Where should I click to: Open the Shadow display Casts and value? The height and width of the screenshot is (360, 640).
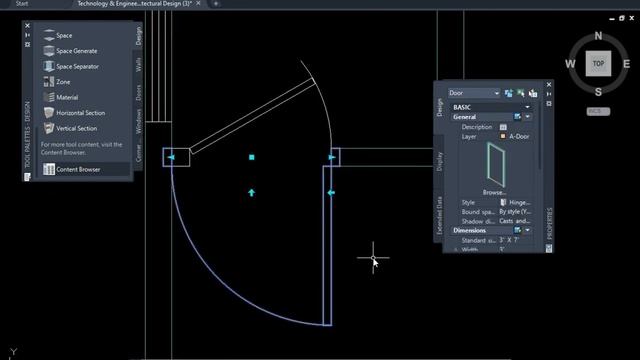pyautogui.click(x=515, y=221)
